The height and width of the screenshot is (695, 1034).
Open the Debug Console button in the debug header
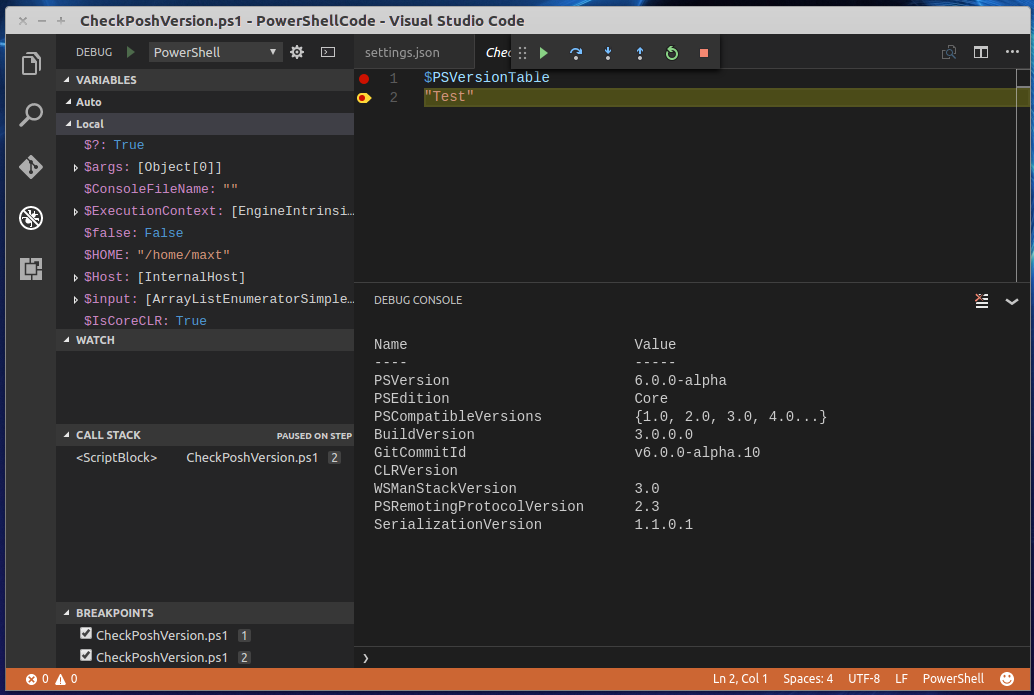pos(328,52)
